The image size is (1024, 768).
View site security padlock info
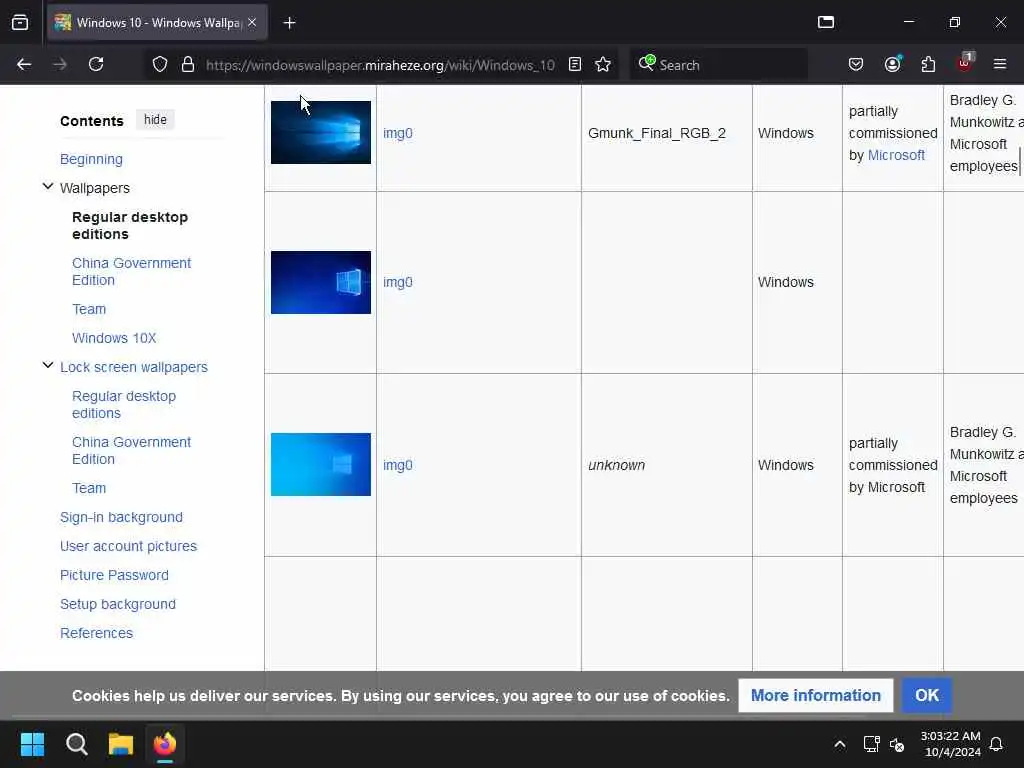(x=188, y=64)
